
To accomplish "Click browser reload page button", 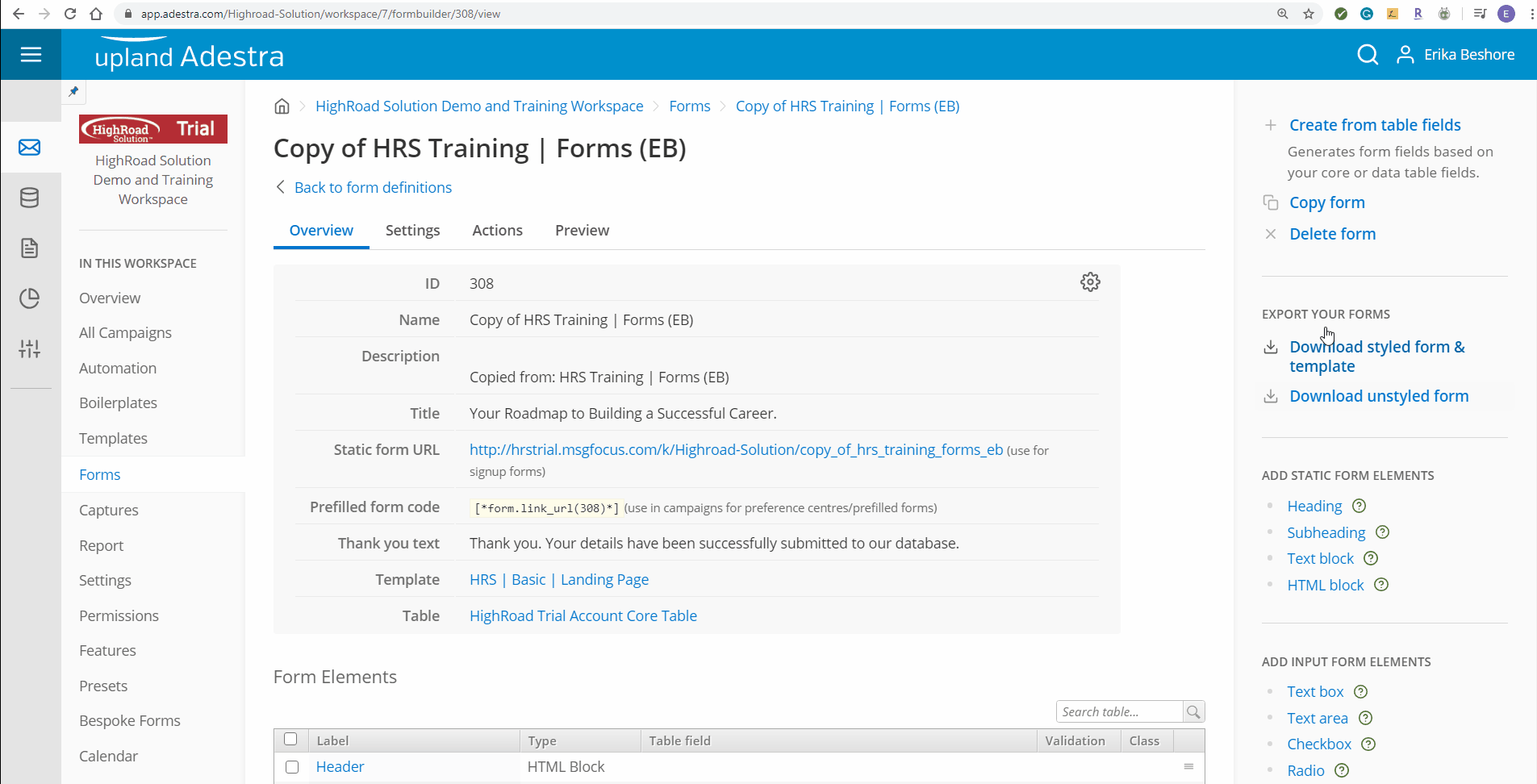I will [70, 14].
